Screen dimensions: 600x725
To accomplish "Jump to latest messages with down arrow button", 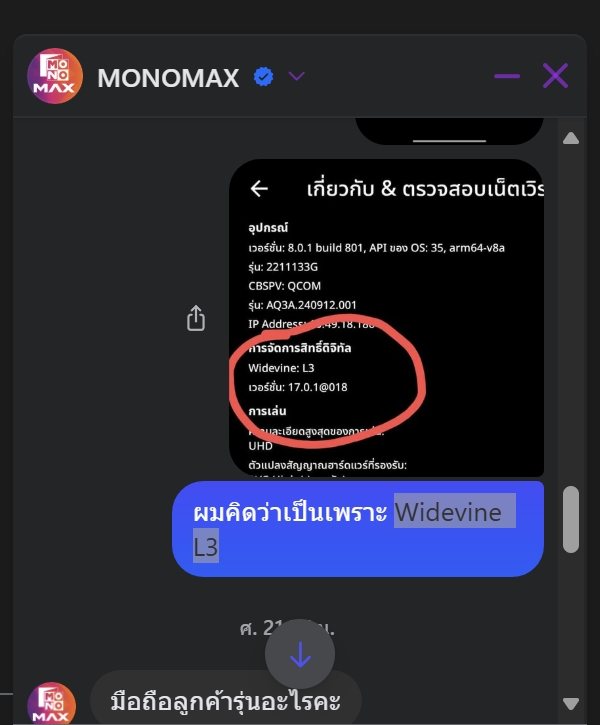I will (x=300, y=654).
